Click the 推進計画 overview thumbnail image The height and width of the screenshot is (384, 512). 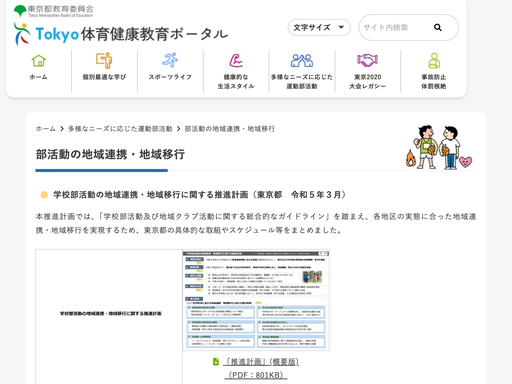coord(256,300)
